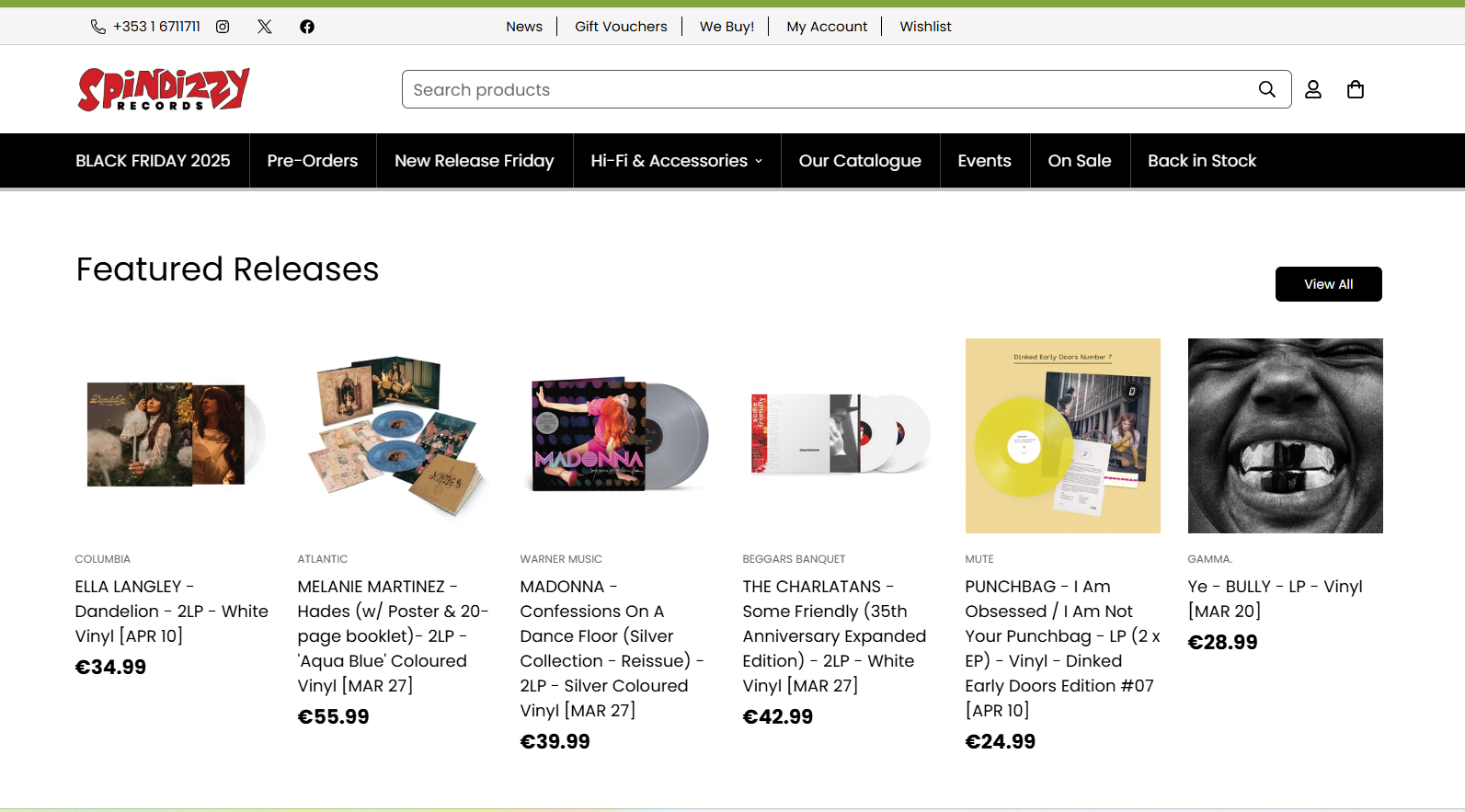The height and width of the screenshot is (812, 1465).
Task: Click the search magnifier icon
Action: (1267, 89)
